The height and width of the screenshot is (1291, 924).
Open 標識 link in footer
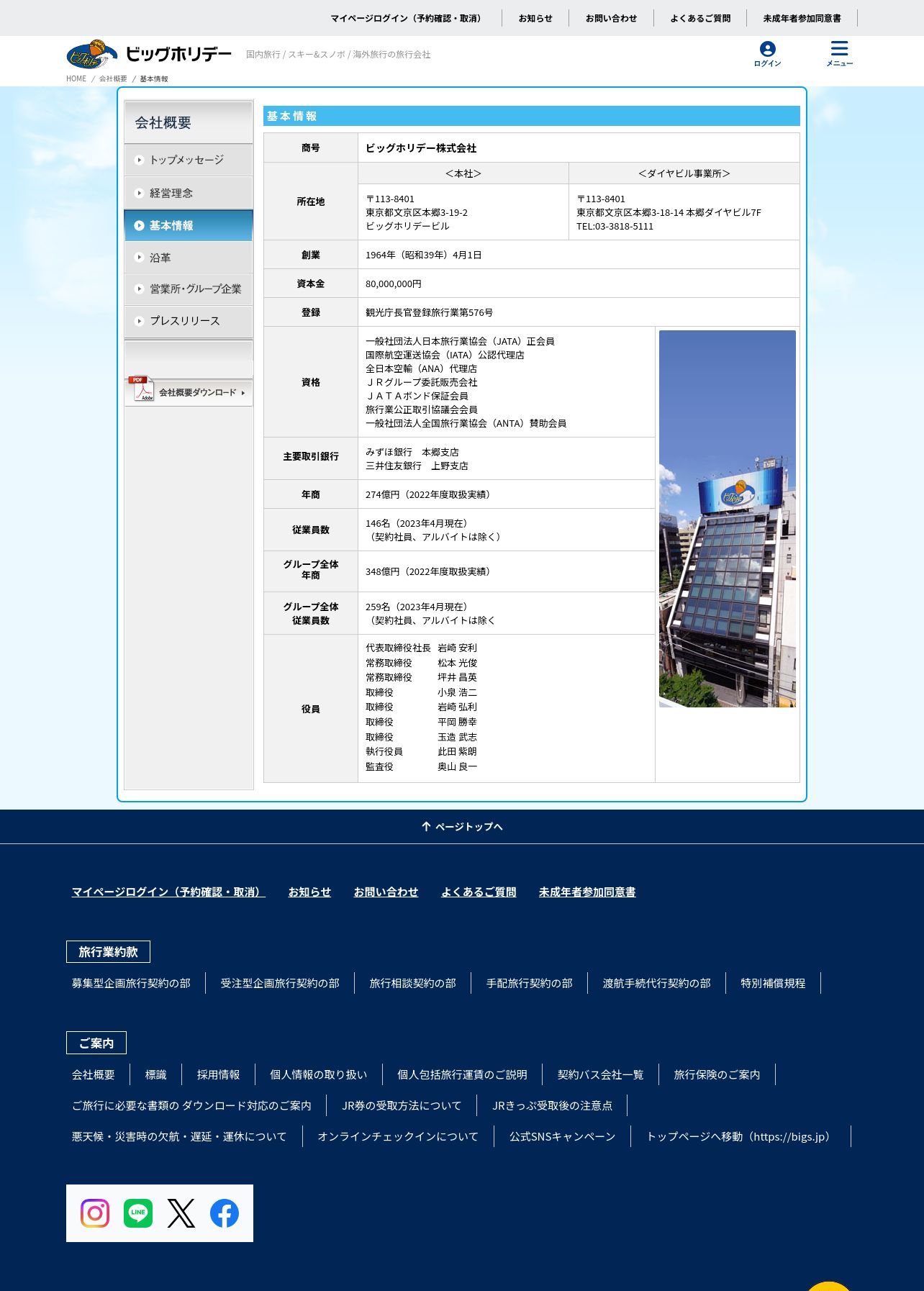point(156,1074)
